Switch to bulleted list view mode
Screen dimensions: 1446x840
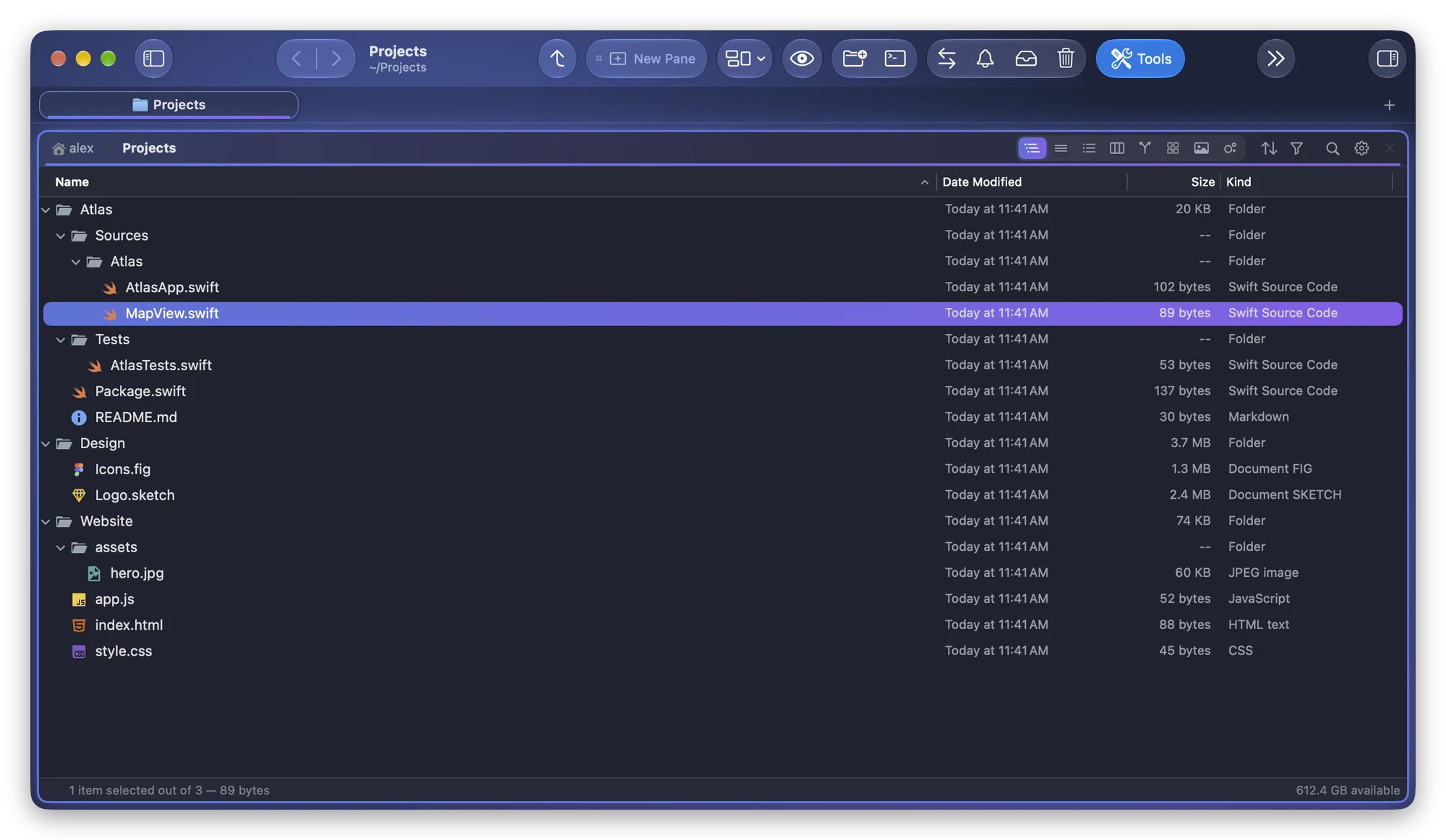pos(1089,148)
